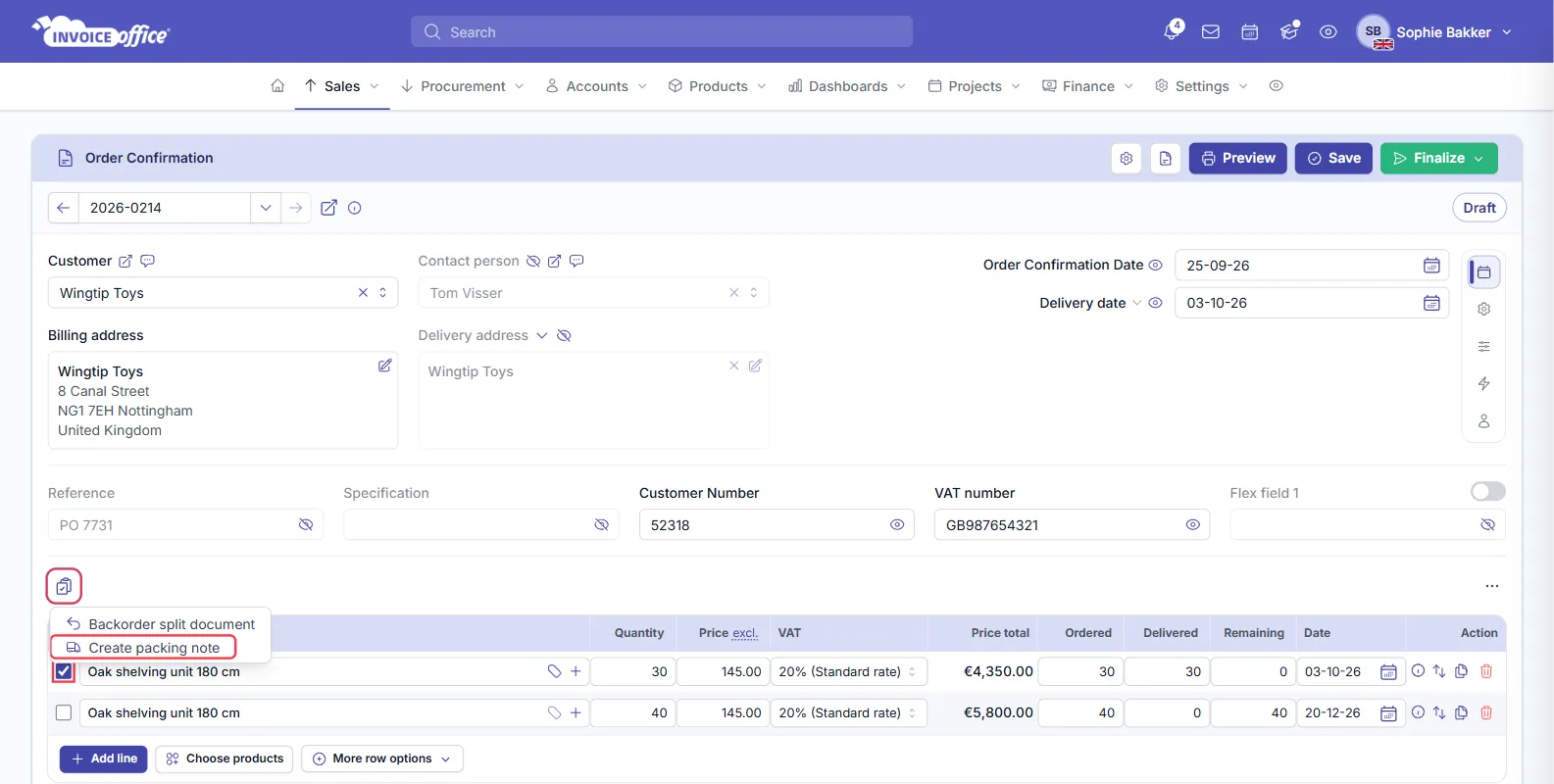Screen dimensions: 1554x784
Task: Open the calendar icon in top header
Action: point(1250,32)
